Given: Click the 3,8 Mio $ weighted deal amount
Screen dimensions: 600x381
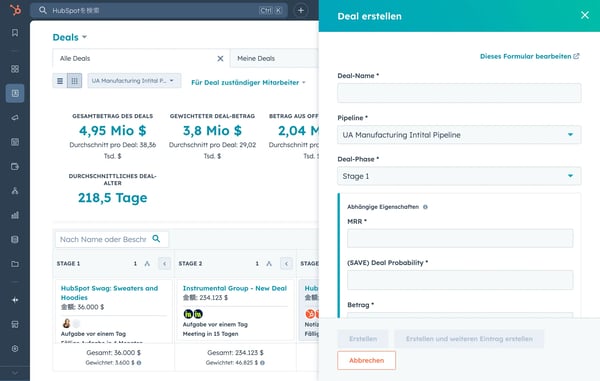Looking at the screenshot, I should click(x=212, y=130).
